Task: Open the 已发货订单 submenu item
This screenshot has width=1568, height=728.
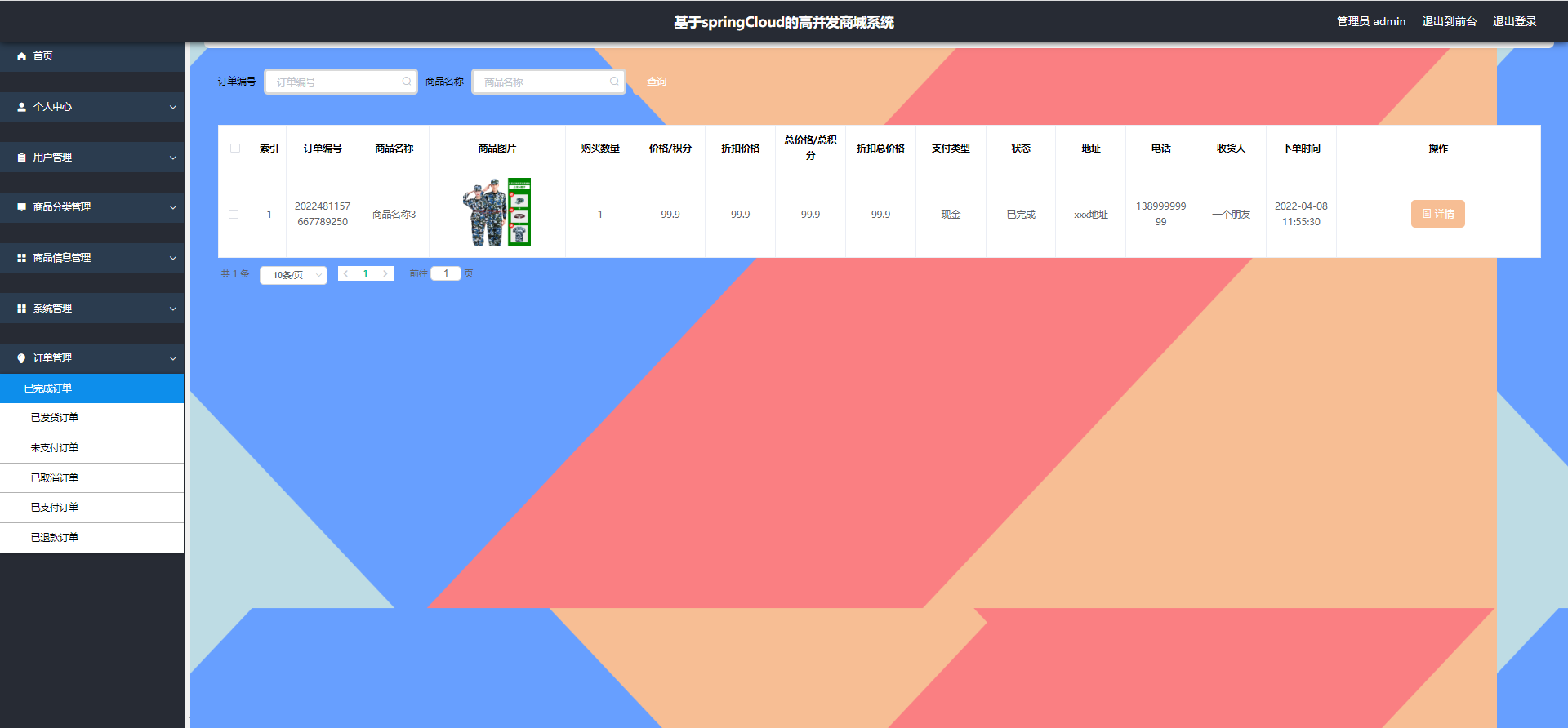Action: coord(55,418)
